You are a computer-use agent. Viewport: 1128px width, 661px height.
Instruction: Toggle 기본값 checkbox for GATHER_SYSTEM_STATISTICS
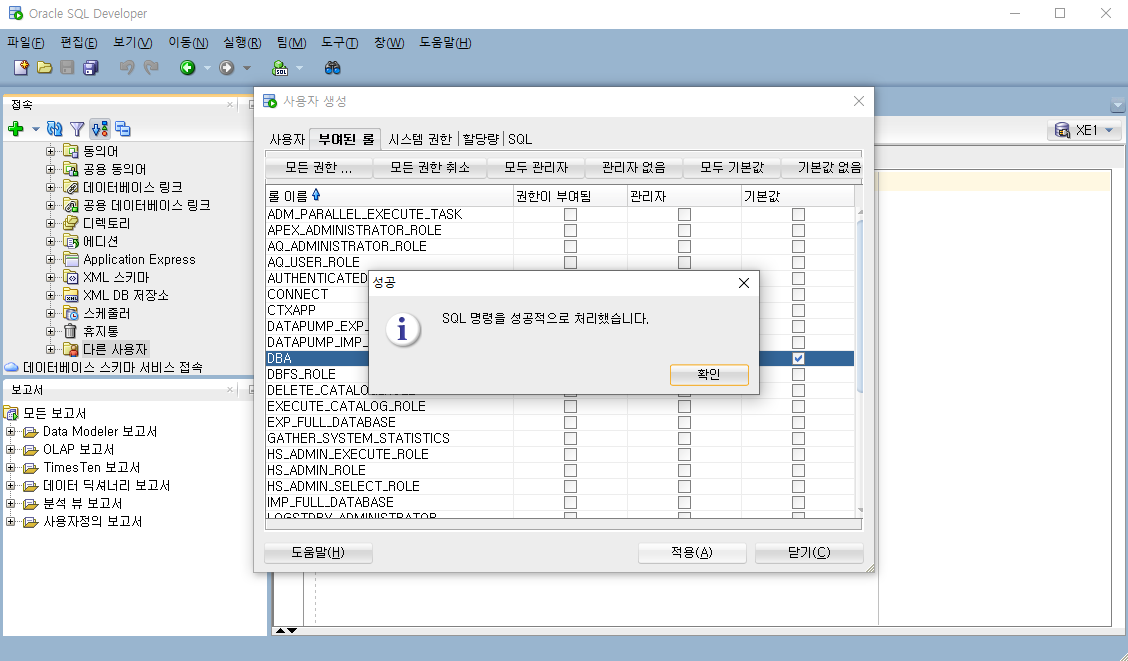point(799,438)
